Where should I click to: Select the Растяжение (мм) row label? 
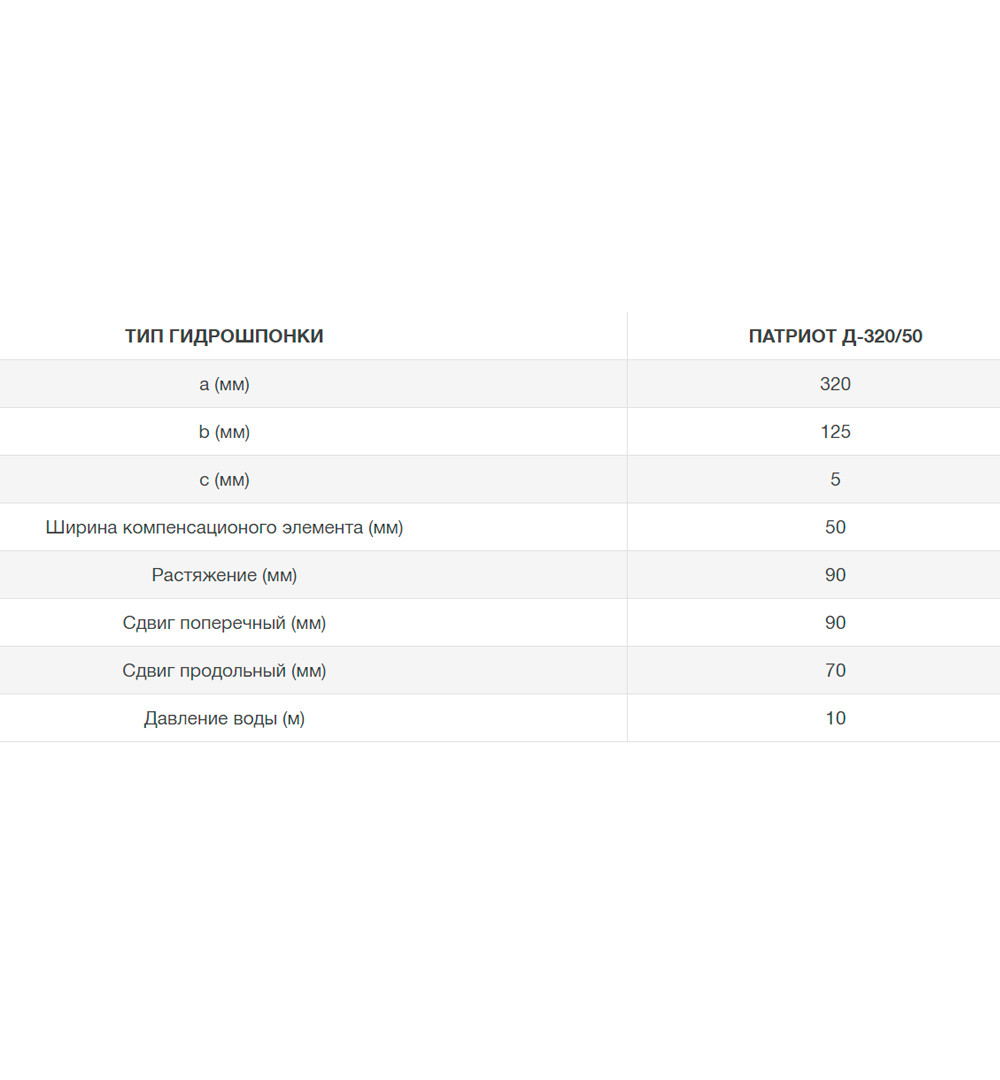click(x=225, y=575)
